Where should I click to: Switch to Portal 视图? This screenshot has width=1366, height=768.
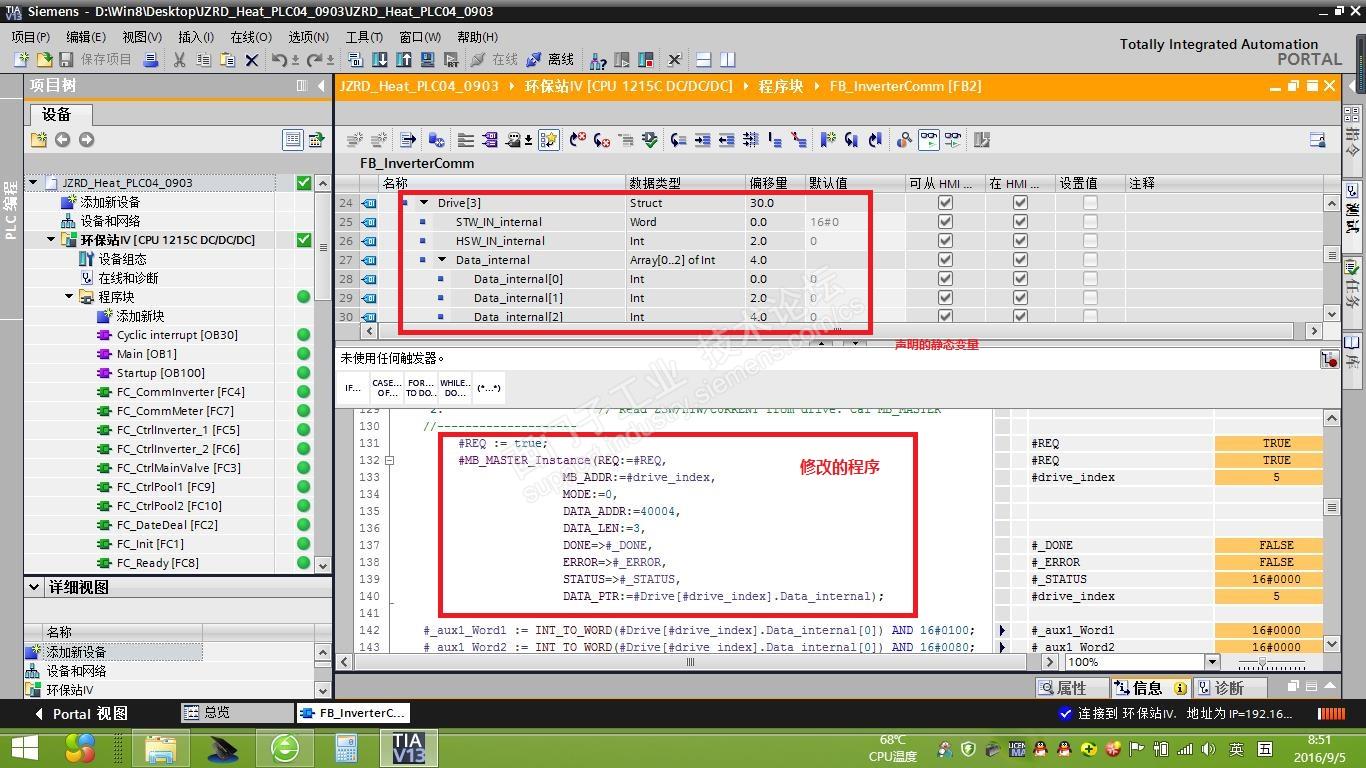80,714
